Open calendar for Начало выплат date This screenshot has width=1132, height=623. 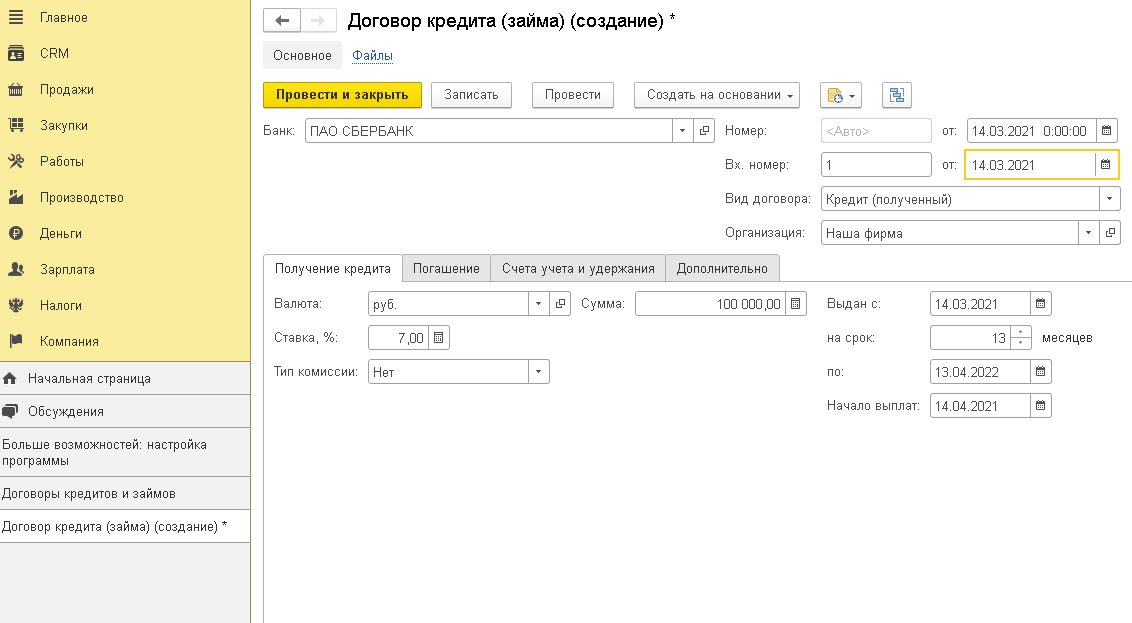pyautogui.click(x=1040, y=406)
